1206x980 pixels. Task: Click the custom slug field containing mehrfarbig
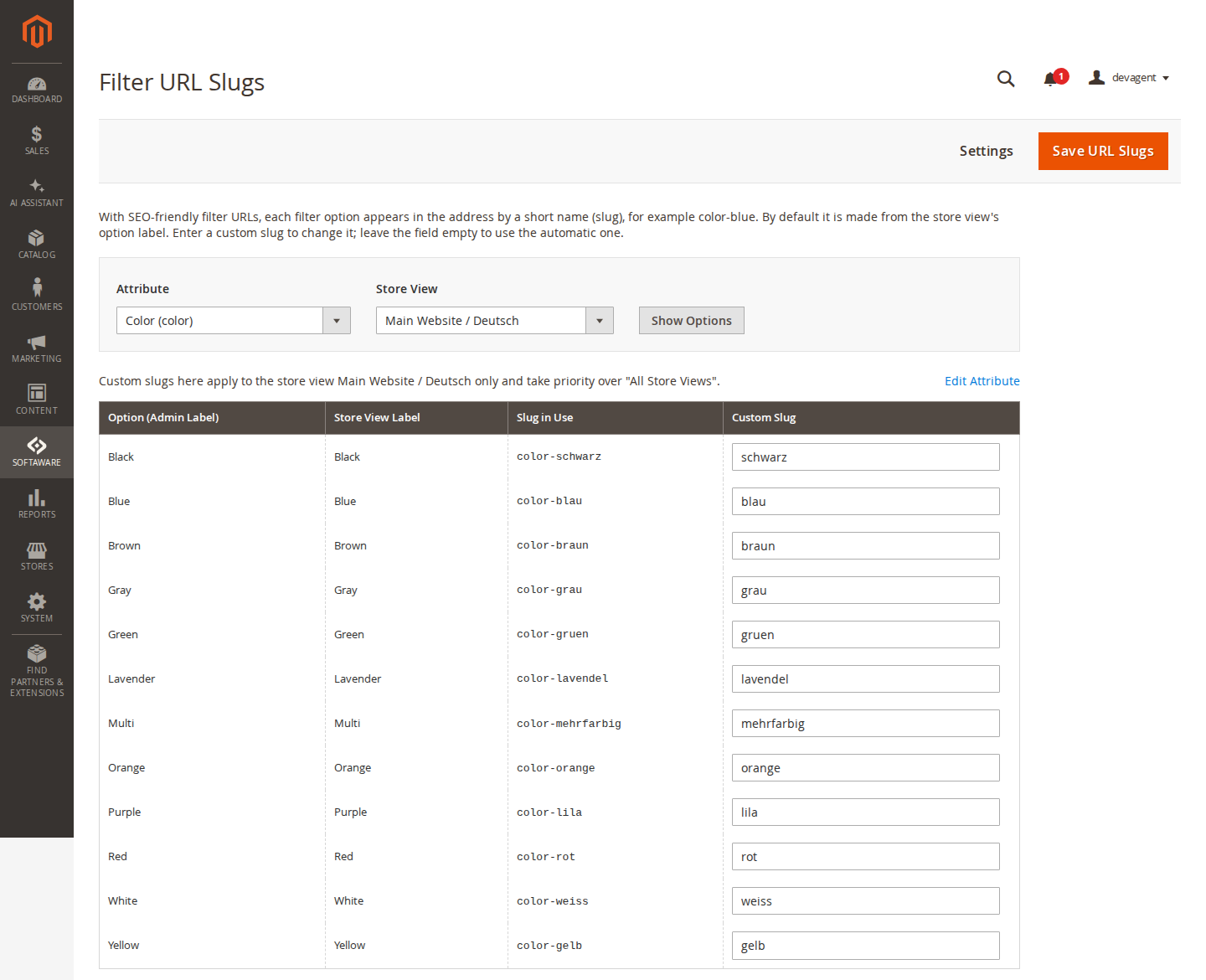click(x=866, y=724)
